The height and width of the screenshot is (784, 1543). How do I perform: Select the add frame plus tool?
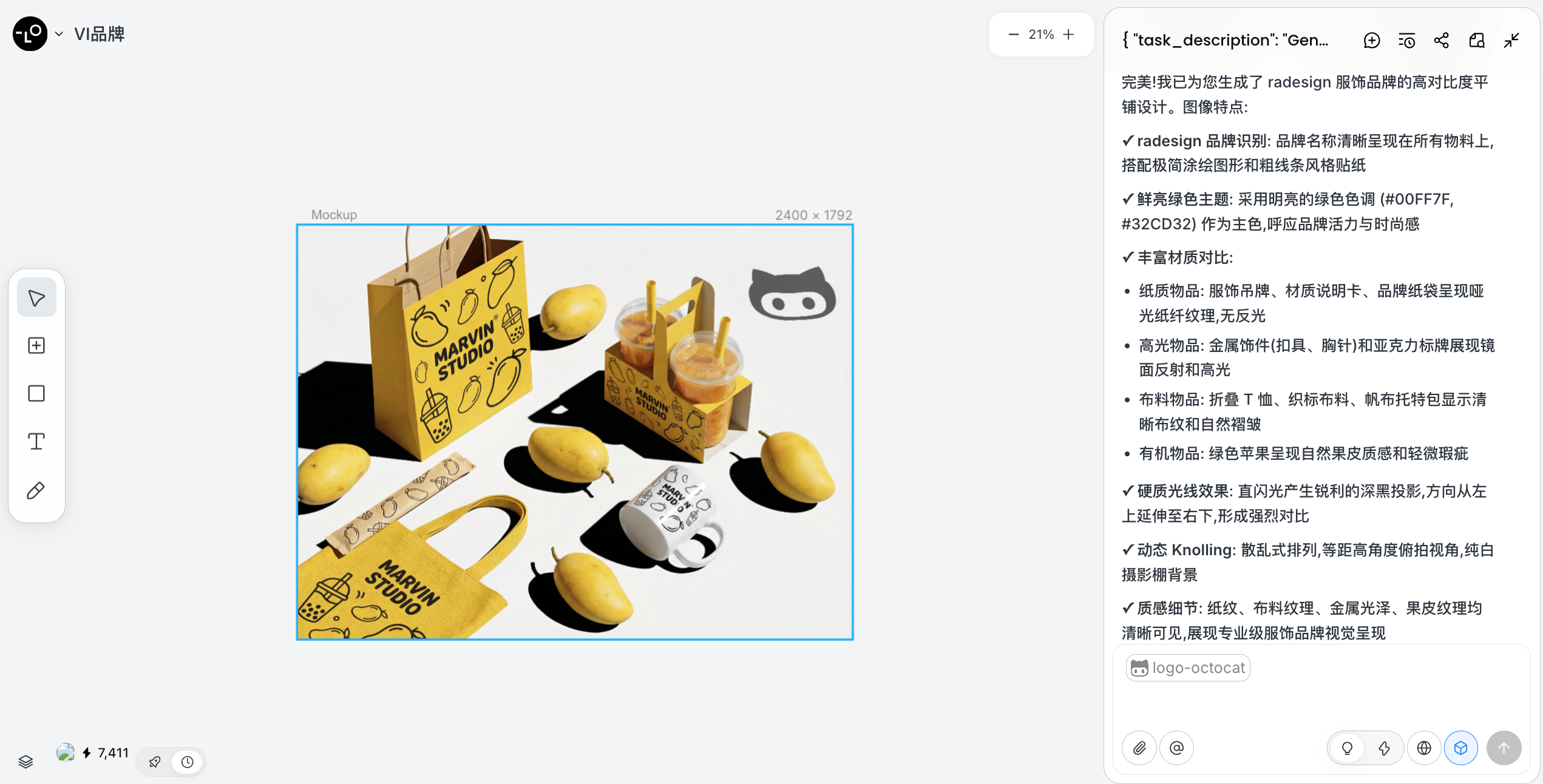(x=36, y=345)
